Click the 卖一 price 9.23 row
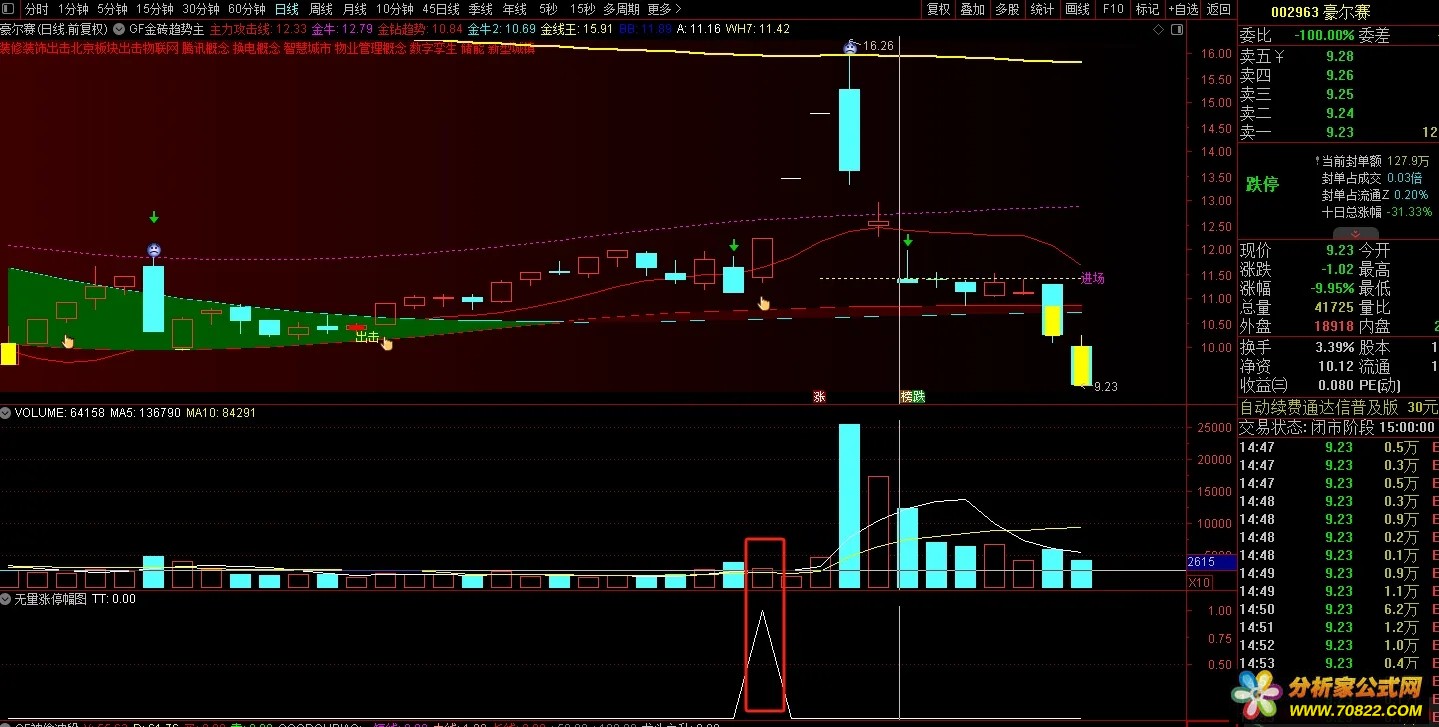 [x=1338, y=132]
